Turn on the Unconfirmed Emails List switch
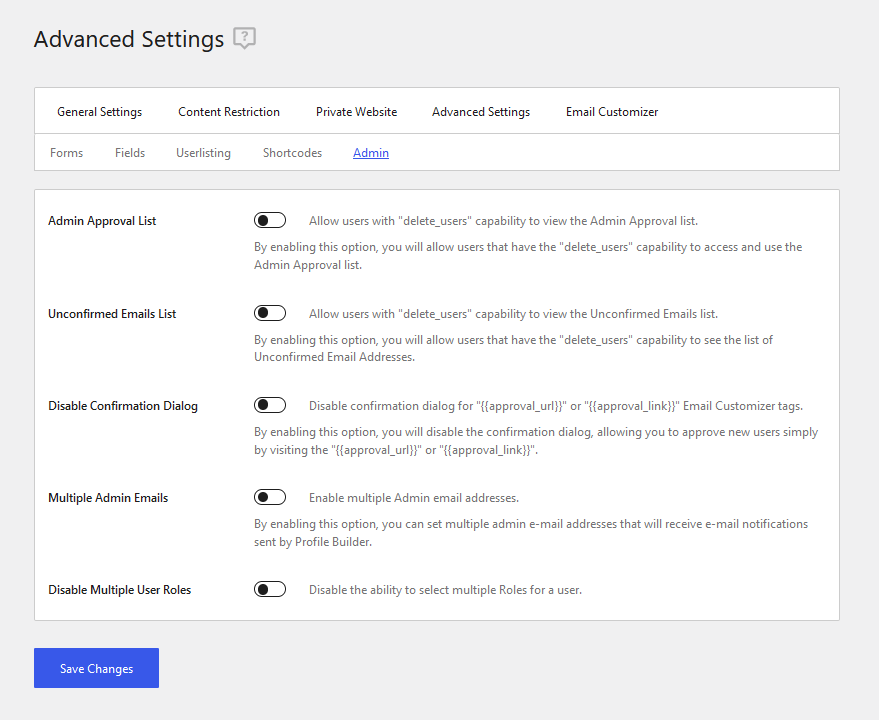879x720 pixels. [270, 313]
